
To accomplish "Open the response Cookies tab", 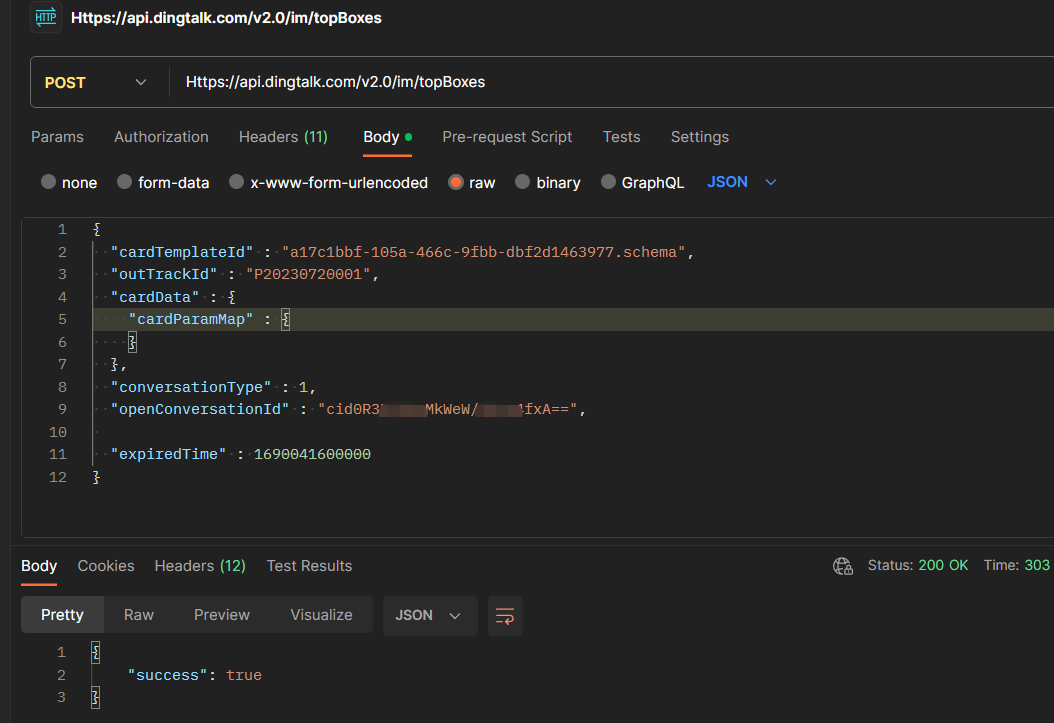I will click(x=106, y=566).
